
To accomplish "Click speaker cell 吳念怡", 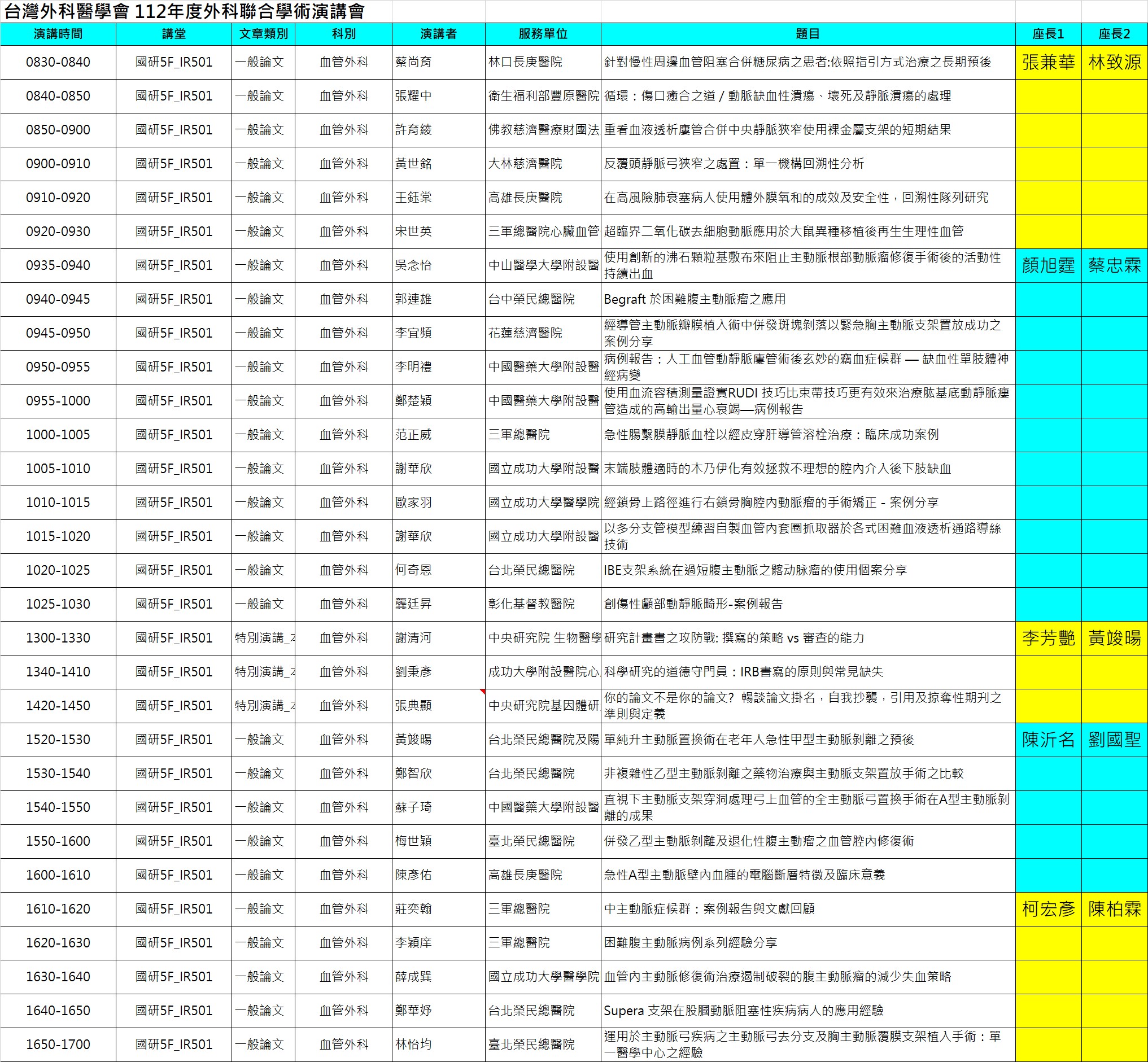I will [439, 265].
